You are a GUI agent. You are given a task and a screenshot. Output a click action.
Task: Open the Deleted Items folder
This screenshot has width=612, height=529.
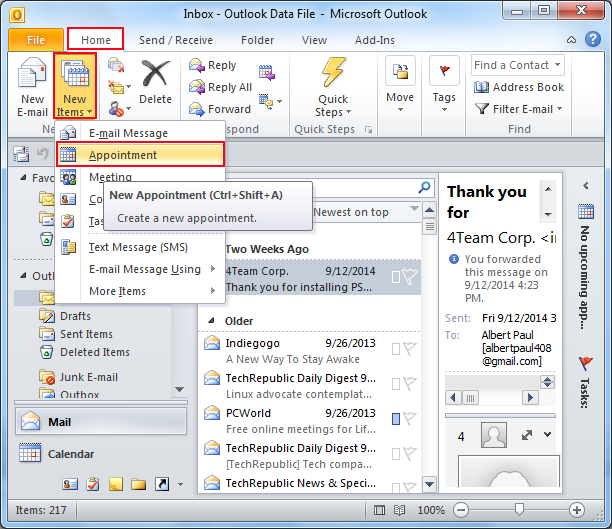click(85, 352)
